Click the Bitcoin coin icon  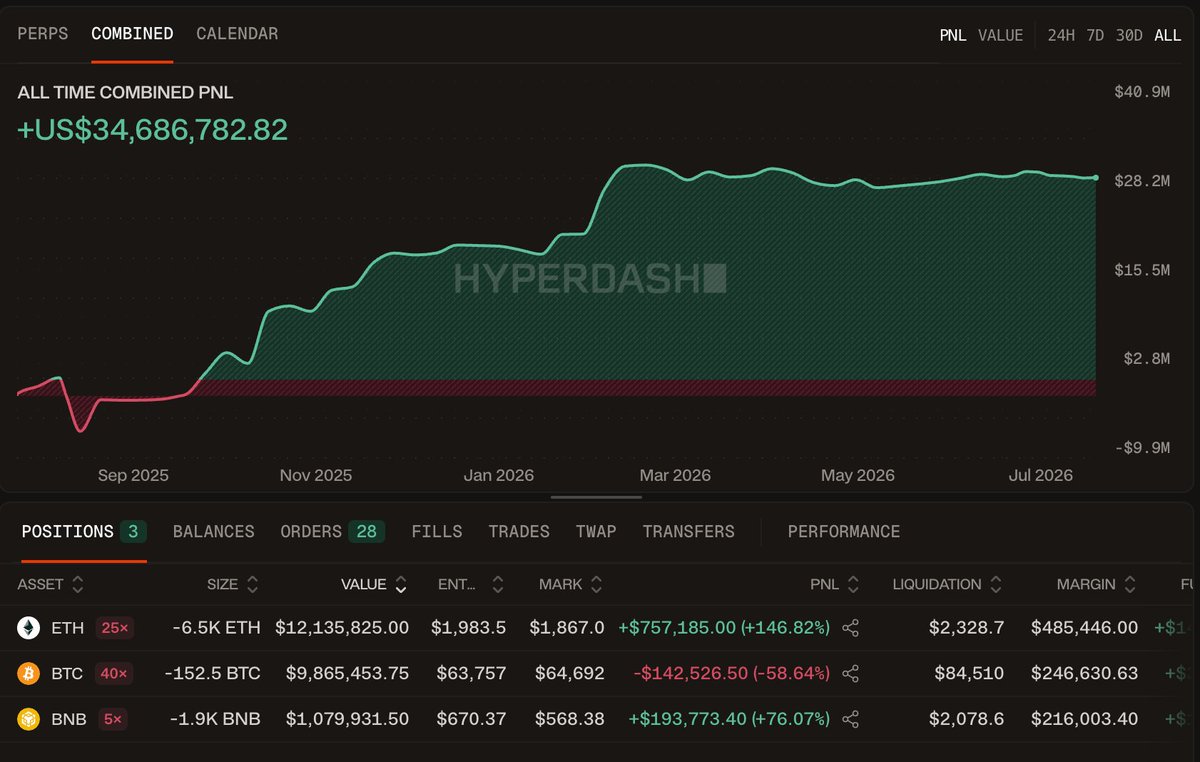click(x=29, y=674)
